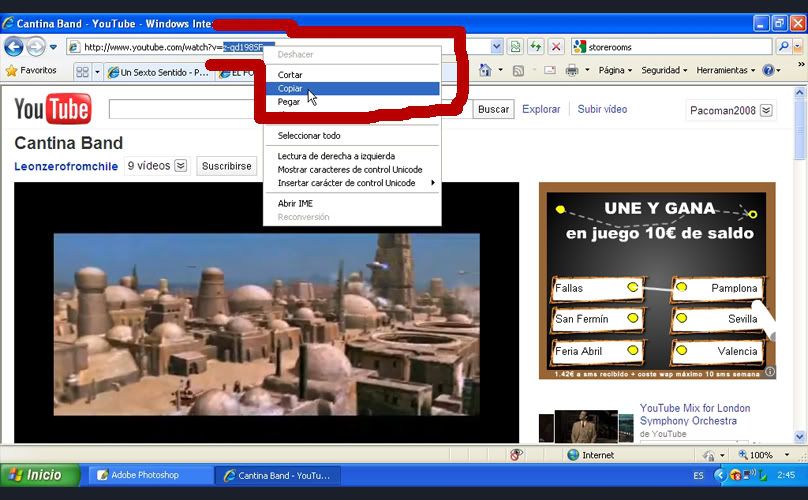Open the 100% zoom level dropdown
Viewport: 808px width, 500px height.
pos(786,455)
